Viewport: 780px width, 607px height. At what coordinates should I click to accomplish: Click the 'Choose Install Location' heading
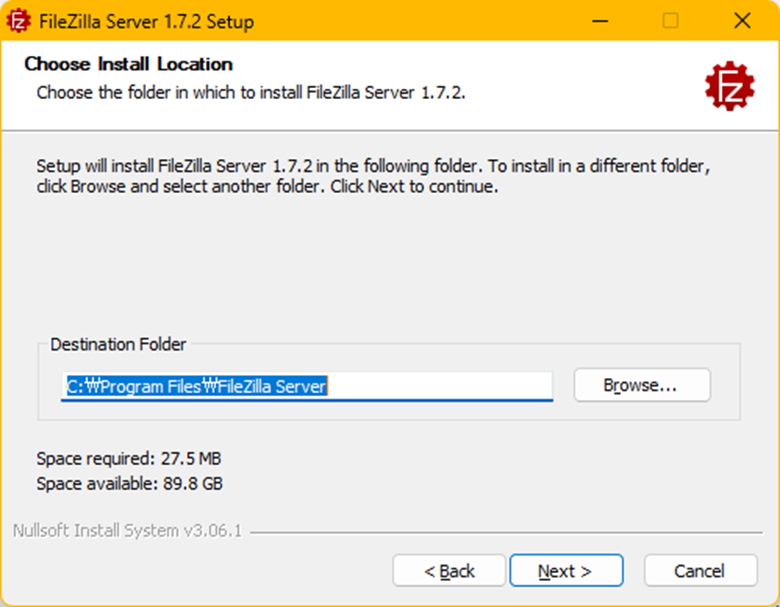click(x=128, y=64)
